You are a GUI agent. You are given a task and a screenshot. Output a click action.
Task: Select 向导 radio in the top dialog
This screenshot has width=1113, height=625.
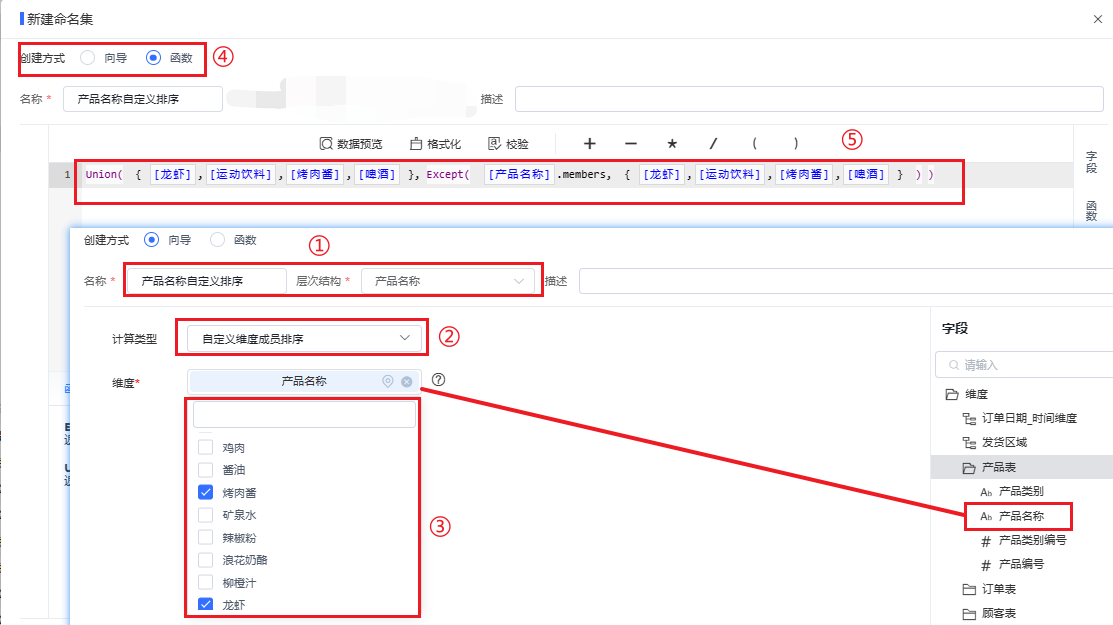[87, 57]
